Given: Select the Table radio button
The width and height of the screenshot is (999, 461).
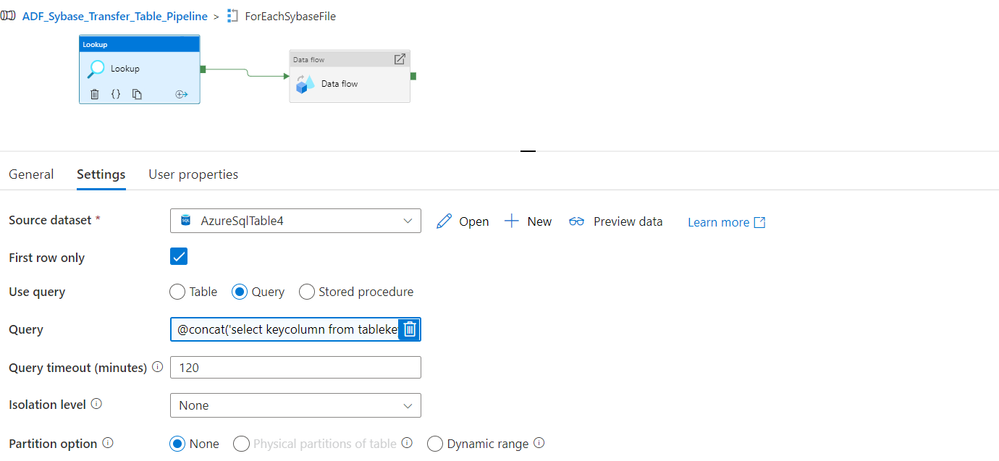Looking at the screenshot, I should point(178,292).
